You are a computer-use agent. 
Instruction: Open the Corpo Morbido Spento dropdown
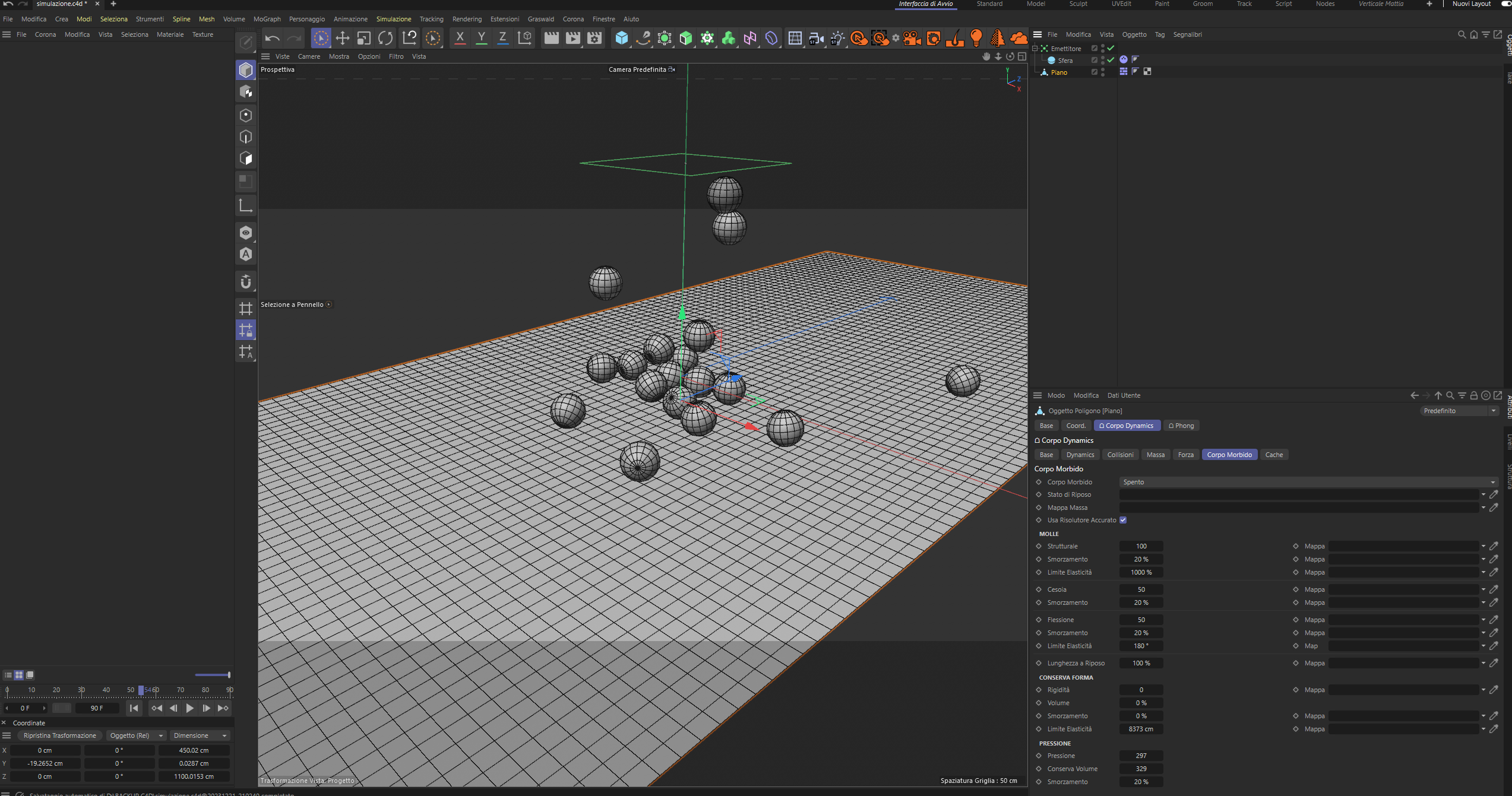pos(1307,482)
